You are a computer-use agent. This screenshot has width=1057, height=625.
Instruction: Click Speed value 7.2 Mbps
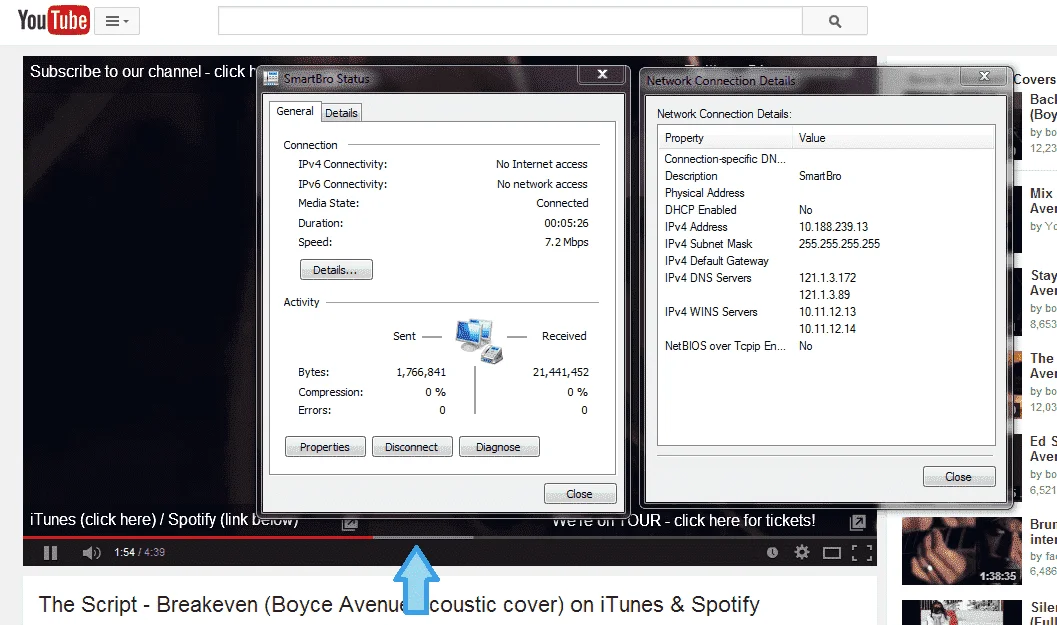point(566,242)
